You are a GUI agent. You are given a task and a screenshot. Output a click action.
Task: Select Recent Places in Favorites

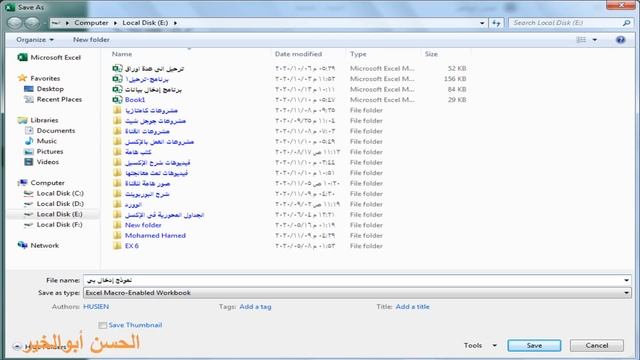(59, 99)
